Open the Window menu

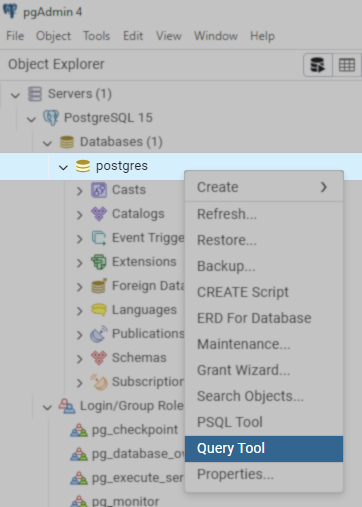(216, 36)
